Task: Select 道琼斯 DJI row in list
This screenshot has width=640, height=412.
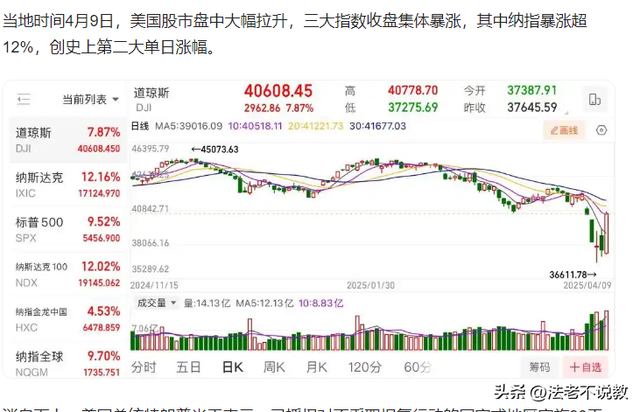Action: point(68,140)
